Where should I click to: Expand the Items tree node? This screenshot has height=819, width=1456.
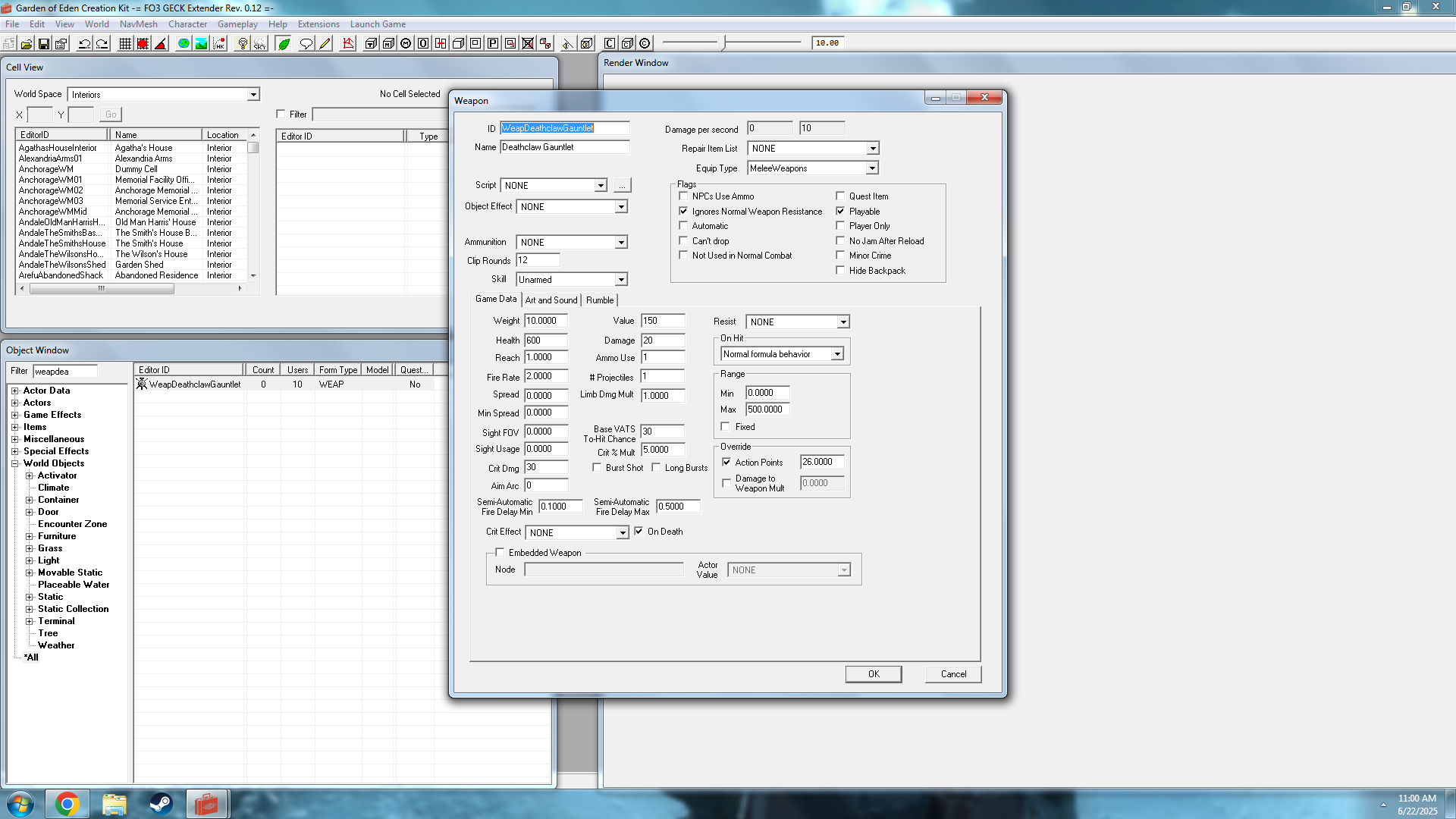click(14, 427)
